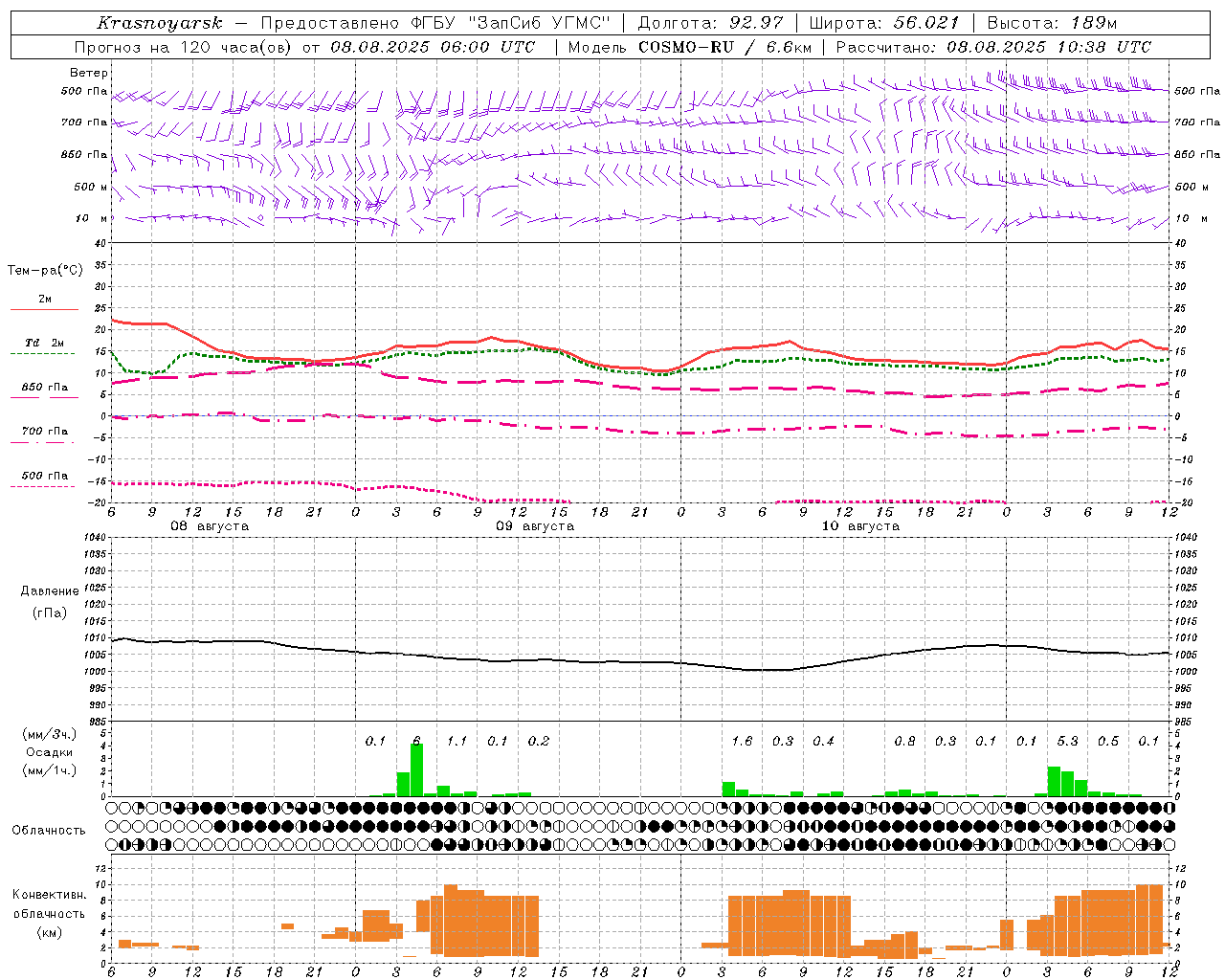Click the 'Осадки' precipitation label

(x=49, y=752)
